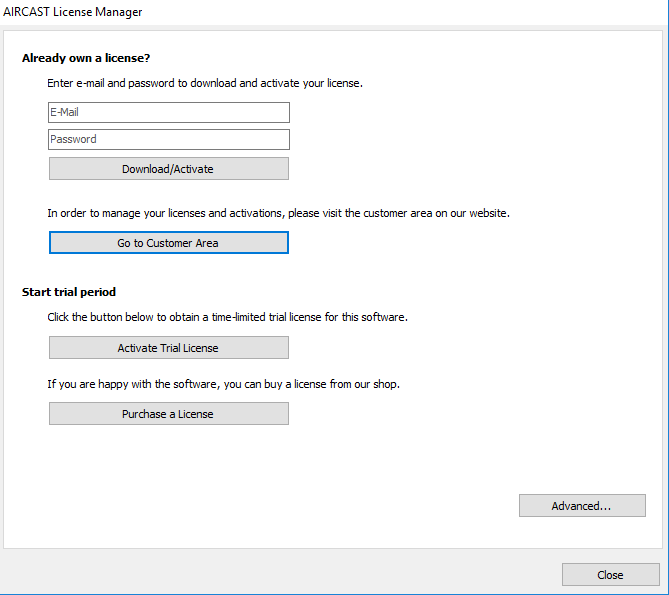Click the AIRCAST License Manager title bar
Viewport: 669px width, 595px height.
73,12
